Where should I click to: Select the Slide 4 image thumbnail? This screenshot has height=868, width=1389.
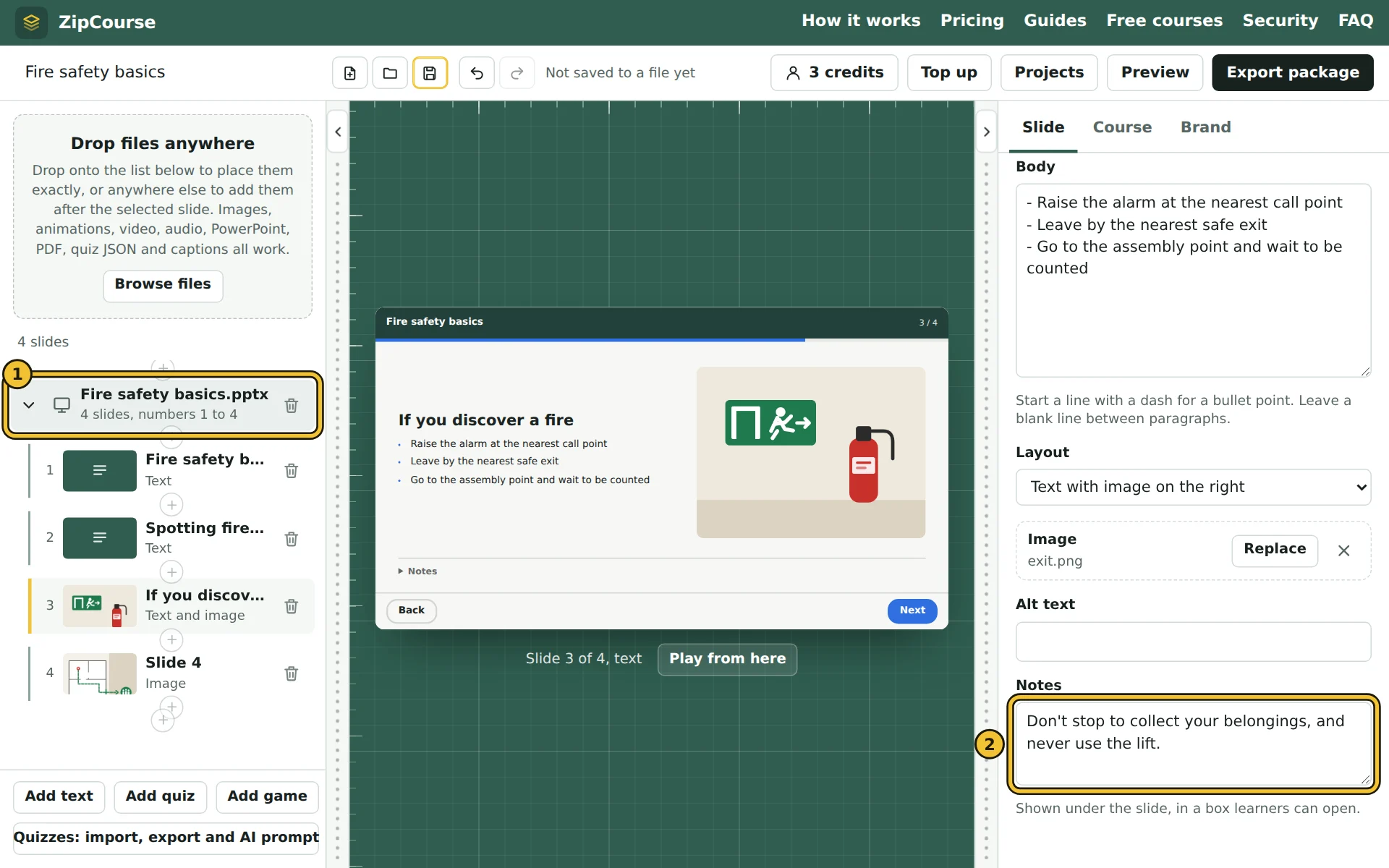click(x=100, y=673)
